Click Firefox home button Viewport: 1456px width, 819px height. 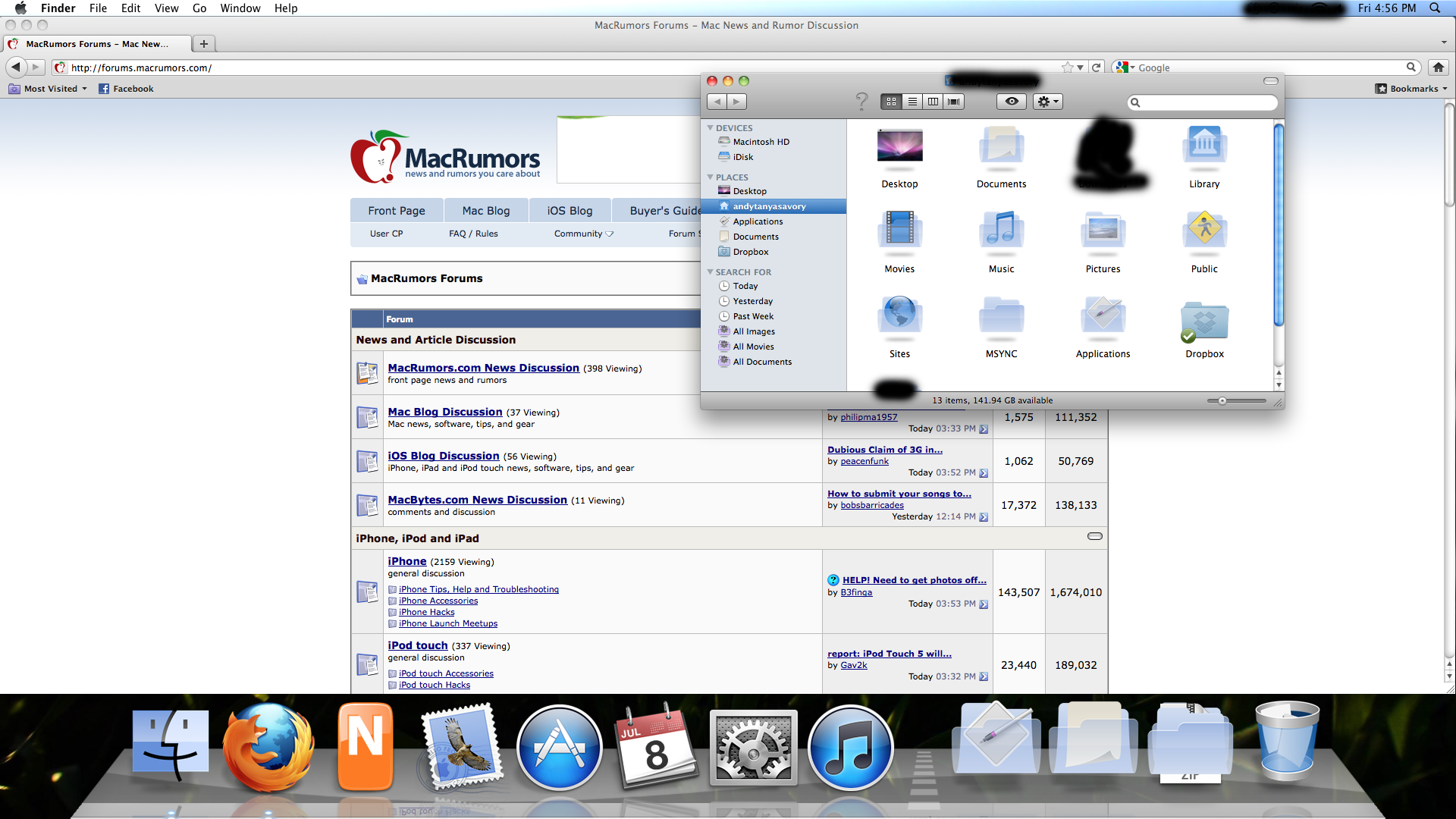coord(1438,67)
